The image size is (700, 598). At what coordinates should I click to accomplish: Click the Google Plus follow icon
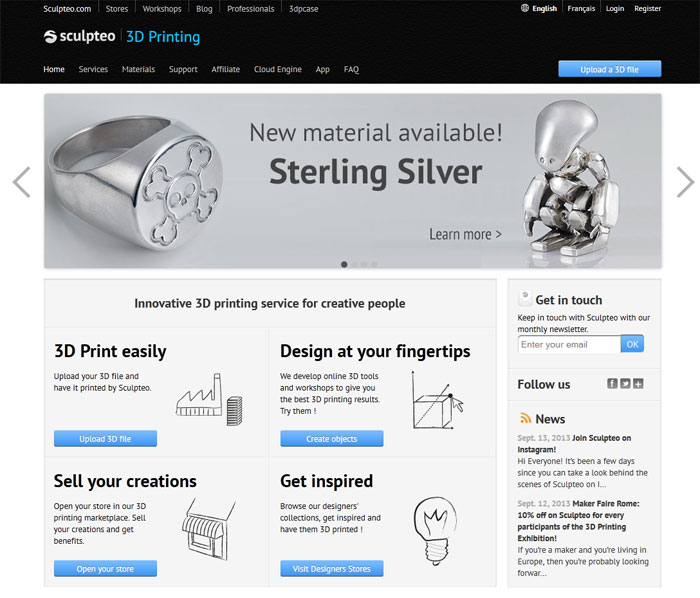tap(638, 384)
